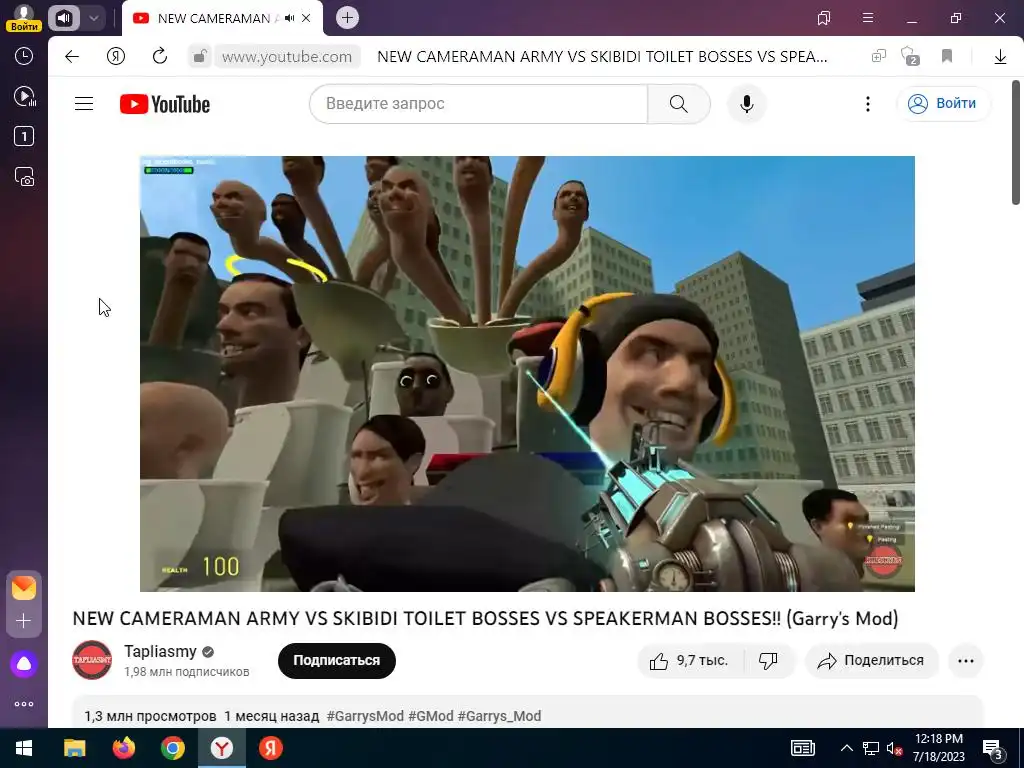Bookmark this page with the bookmark icon

(x=947, y=57)
